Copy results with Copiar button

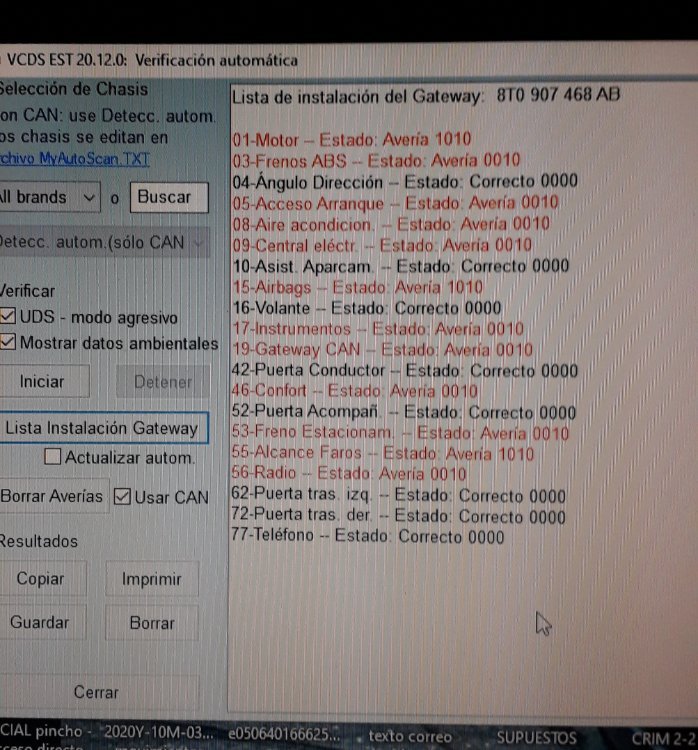(41, 578)
